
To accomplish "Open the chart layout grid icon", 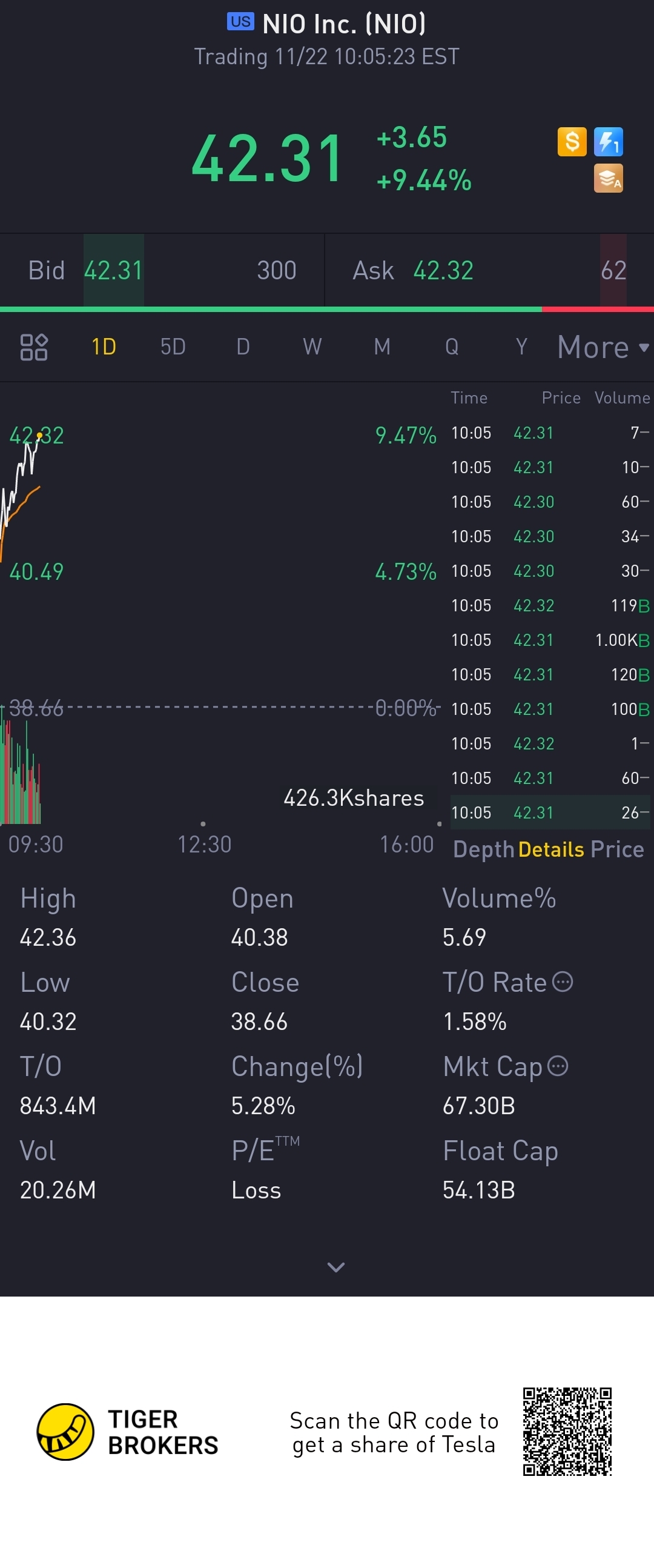I will 34,347.
